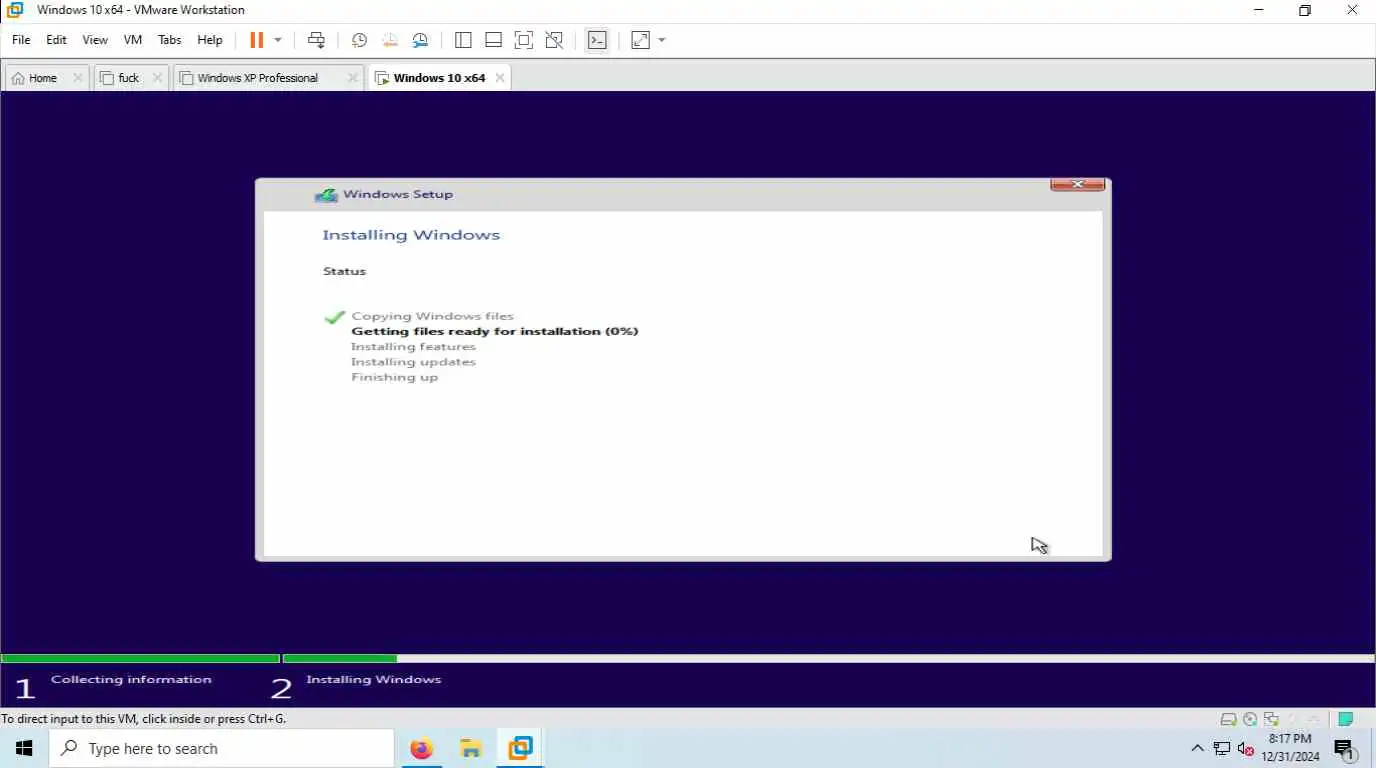The width and height of the screenshot is (1376, 768).
Task: Open the File menu
Action: [x=21, y=40]
